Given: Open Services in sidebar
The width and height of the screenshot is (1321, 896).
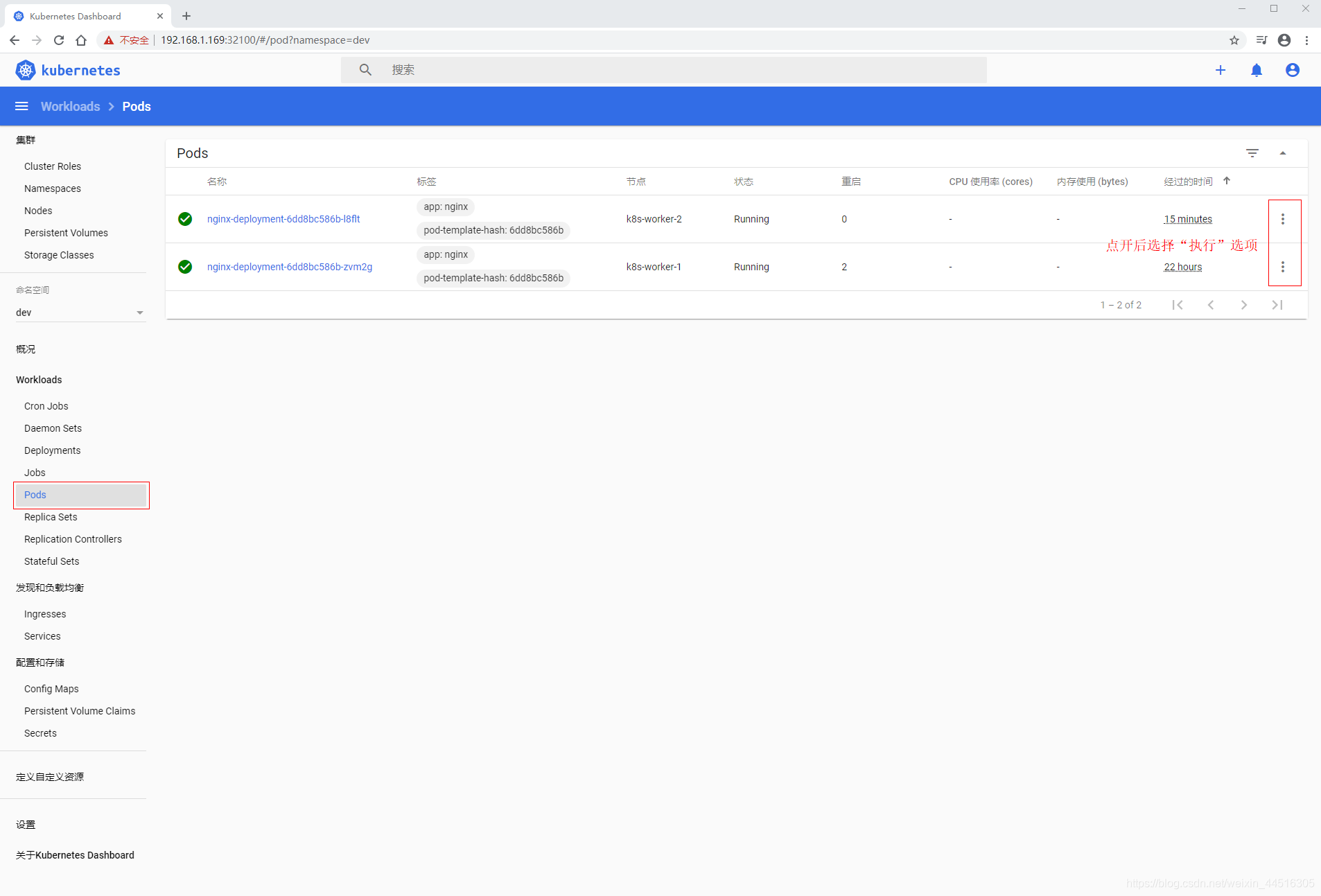Looking at the screenshot, I should 42,636.
